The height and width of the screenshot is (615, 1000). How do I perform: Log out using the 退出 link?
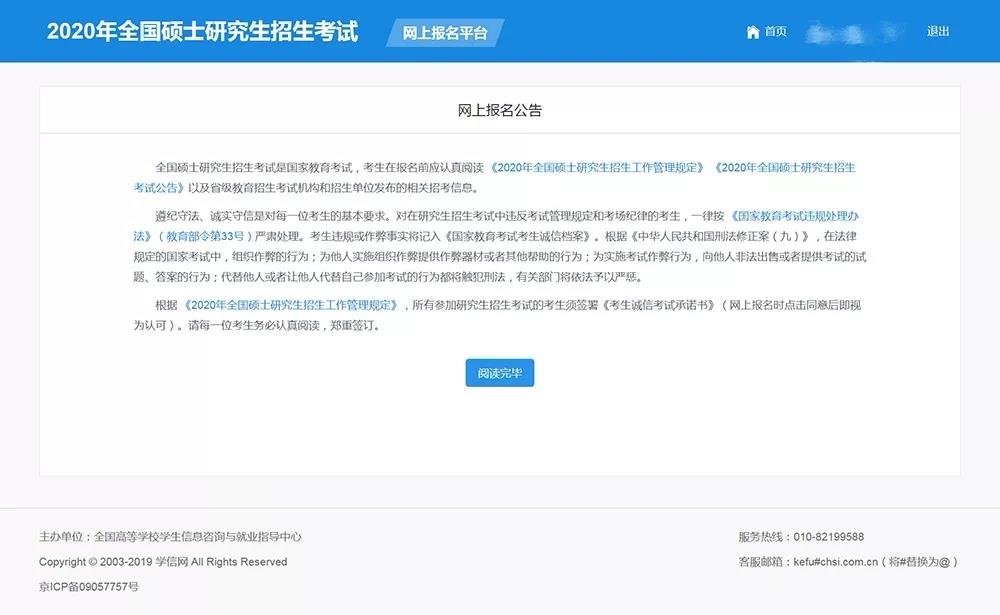pyautogui.click(x=937, y=32)
